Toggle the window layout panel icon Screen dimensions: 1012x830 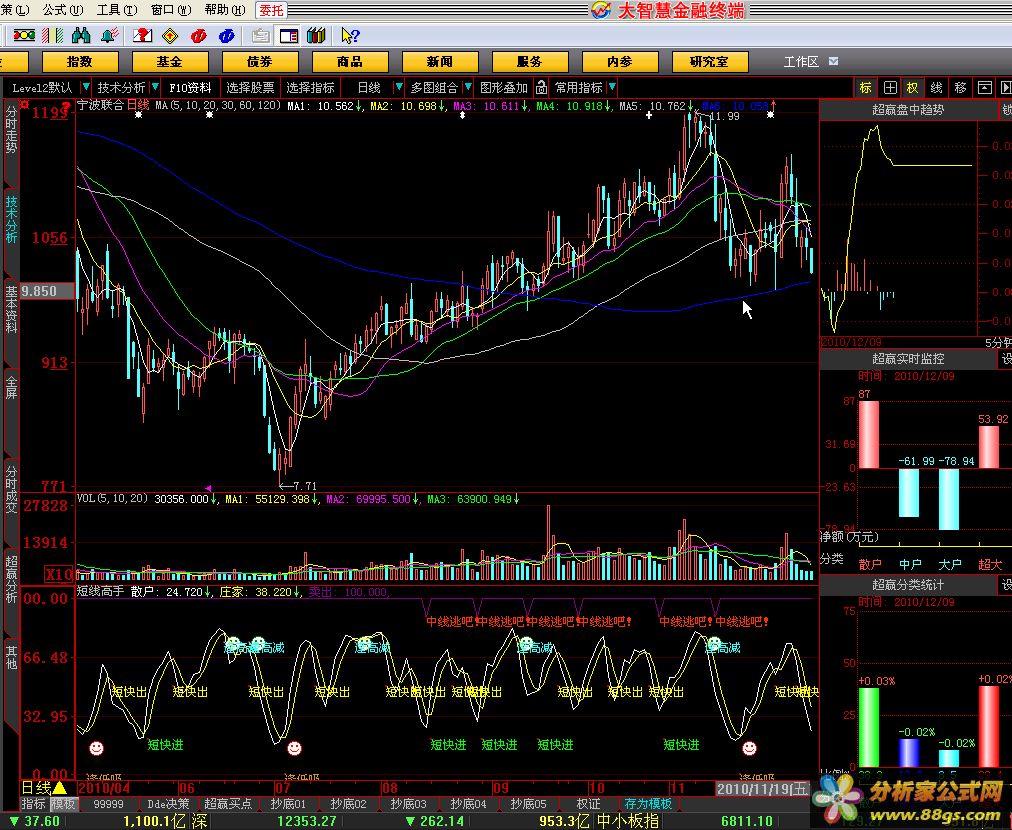click(288, 35)
